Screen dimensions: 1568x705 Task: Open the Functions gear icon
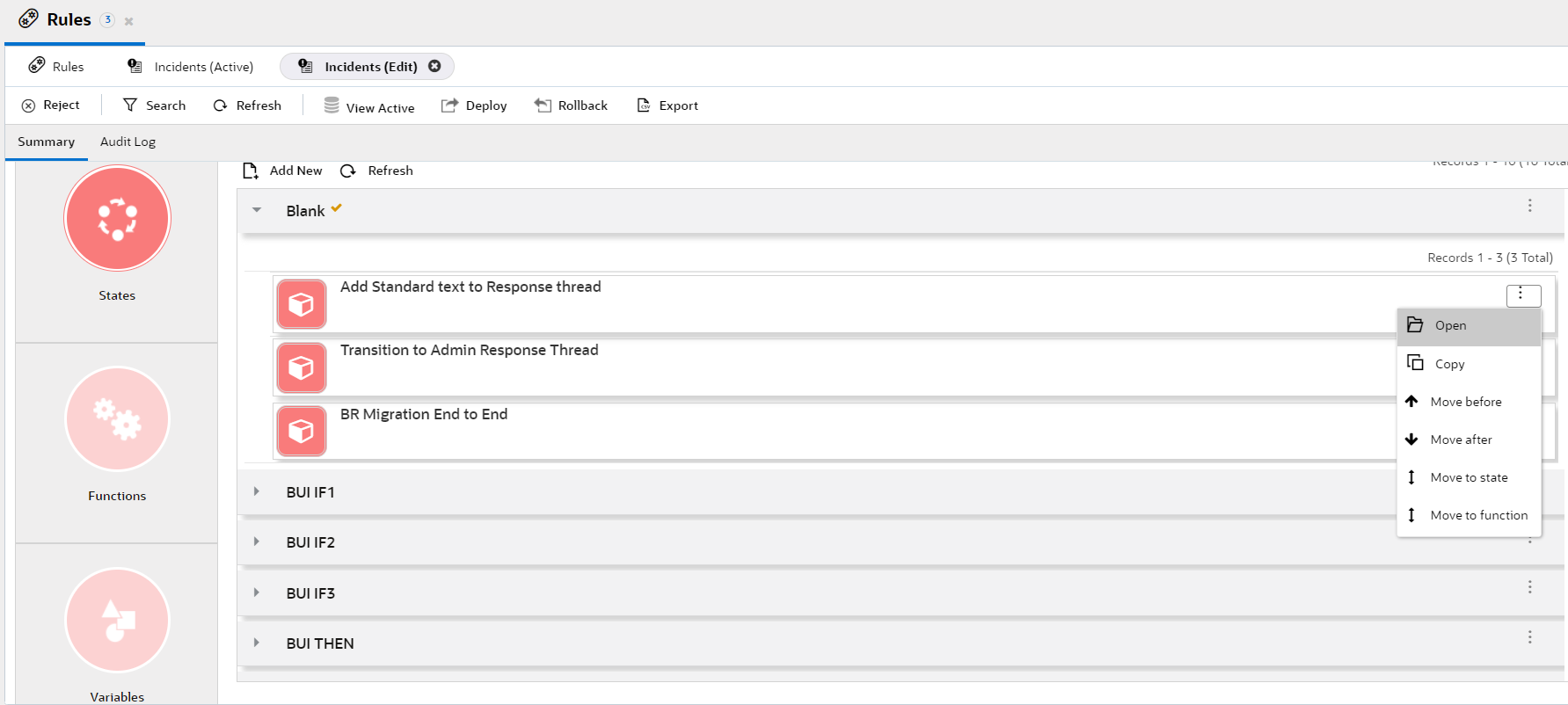click(117, 418)
